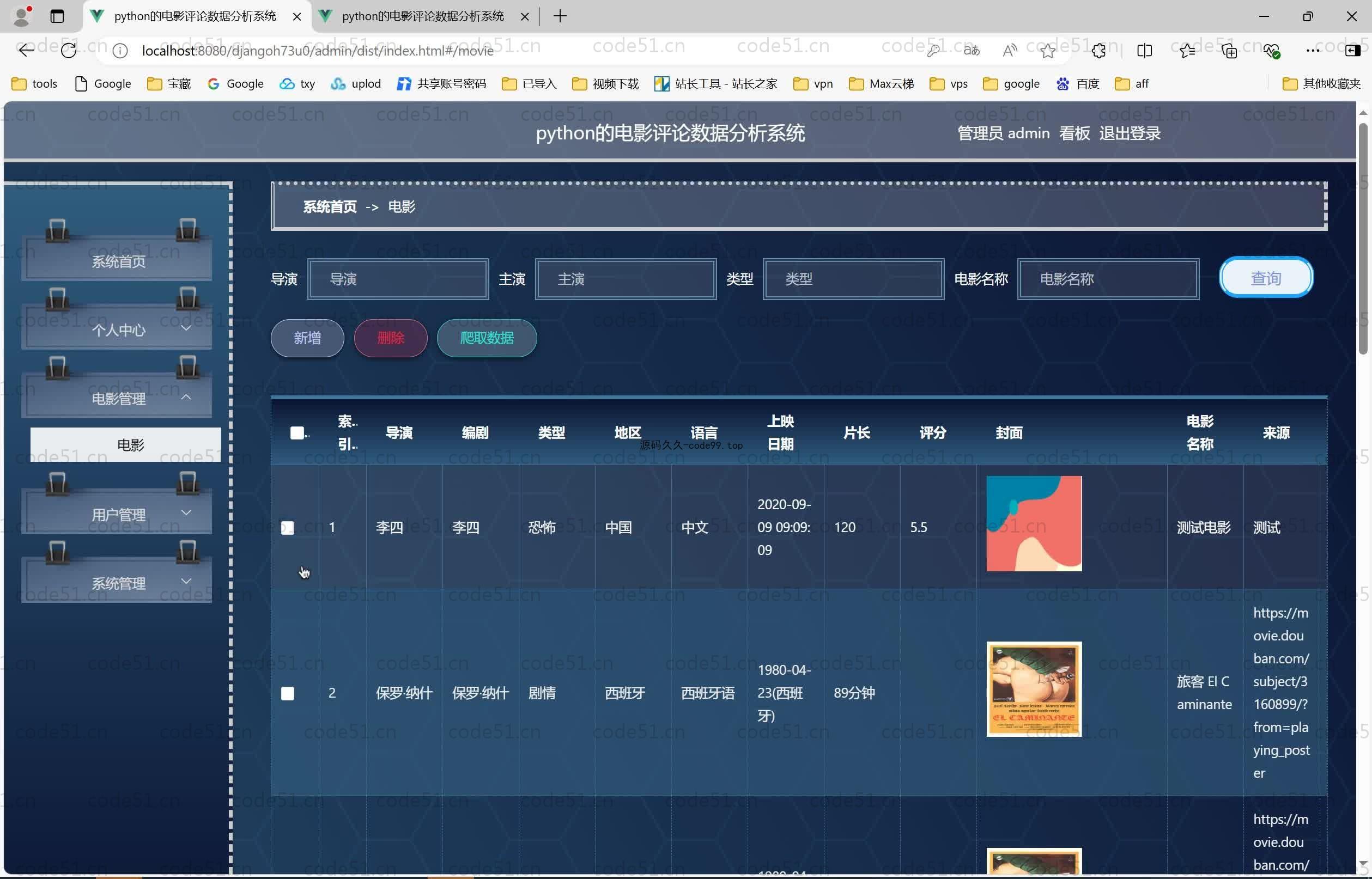
Task: Open the vps bookmark folder
Action: click(x=949, y=84)
